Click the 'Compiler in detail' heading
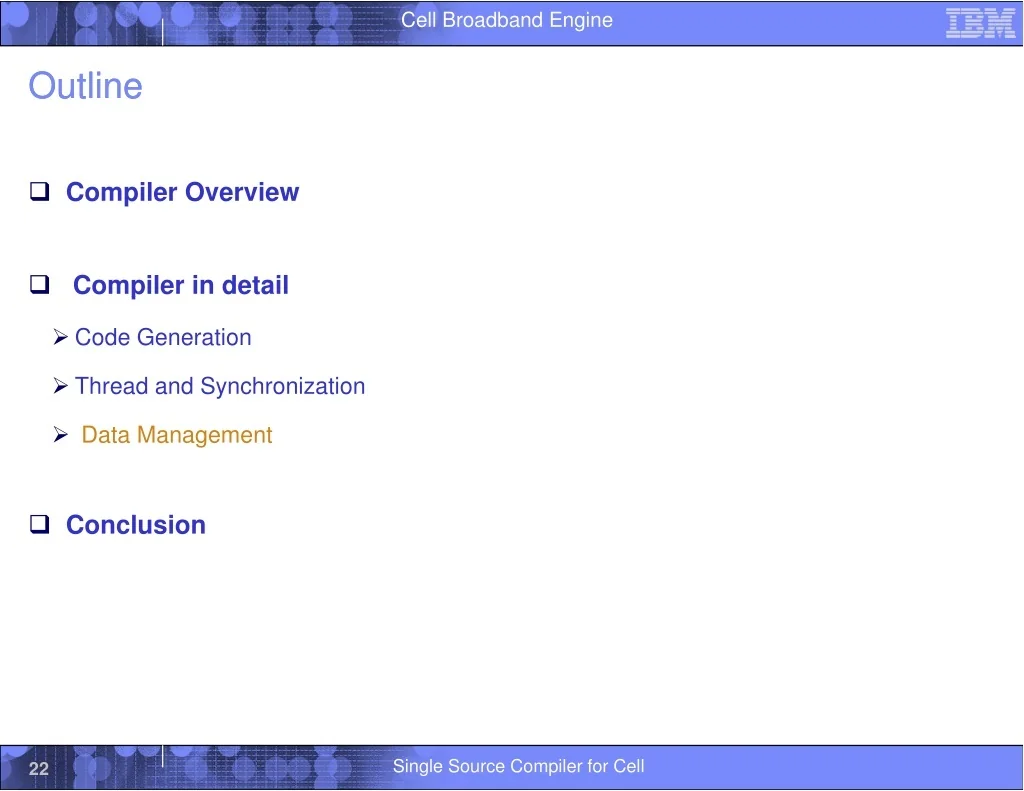Screen dimensions: 1024x791 (181, 285)
